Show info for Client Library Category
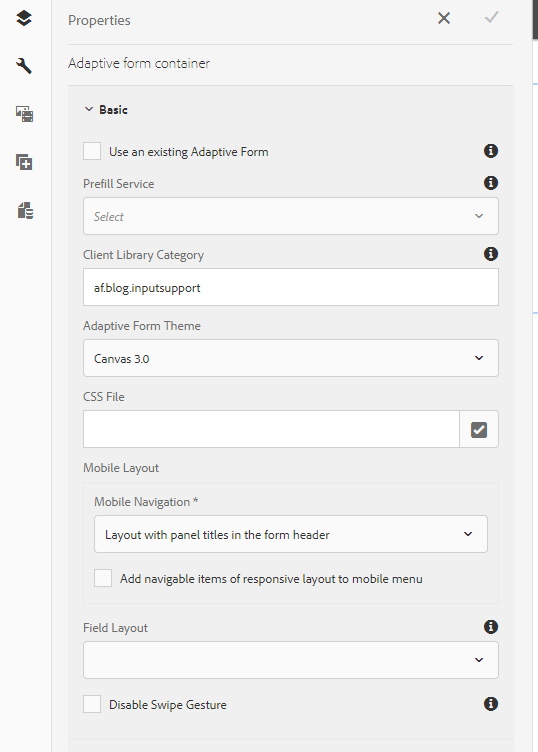Screen dimensions: 538x752 491,254
